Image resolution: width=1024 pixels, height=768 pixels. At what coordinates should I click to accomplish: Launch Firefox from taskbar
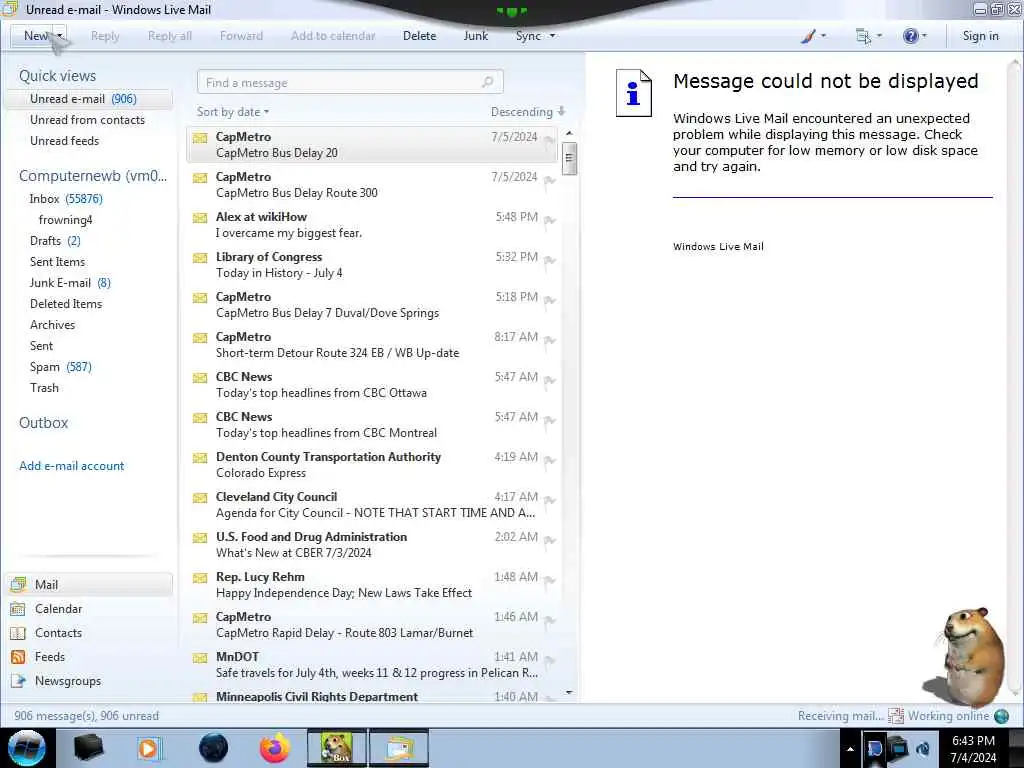274,748
